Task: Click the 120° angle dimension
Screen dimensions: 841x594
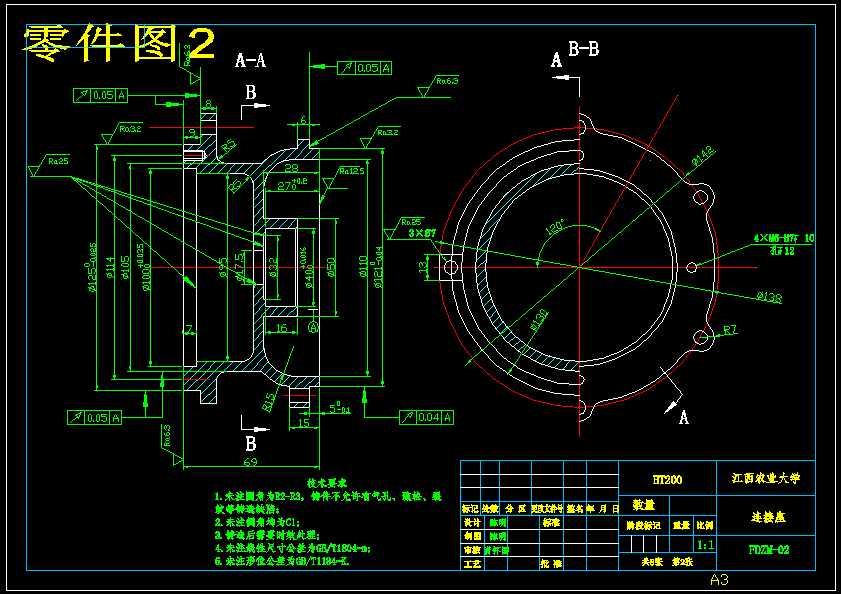Action: [555, 227]
